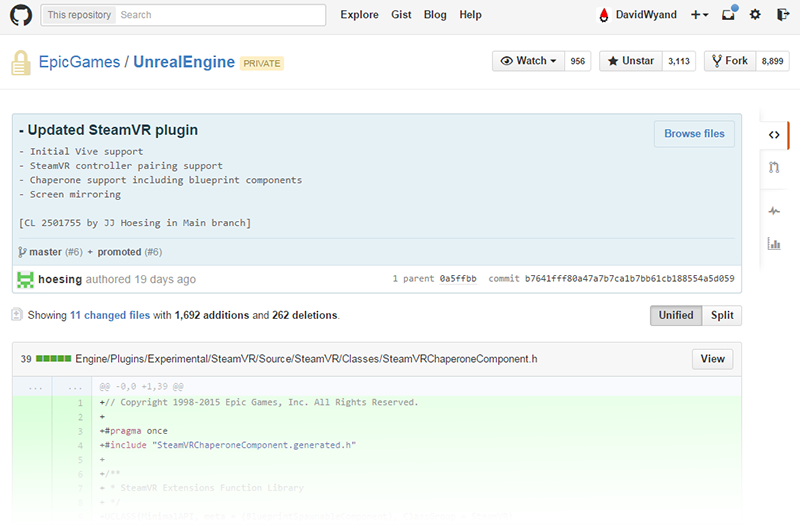
Task: Go to GitHub home via Octocat logo
Action: [21, 15]
